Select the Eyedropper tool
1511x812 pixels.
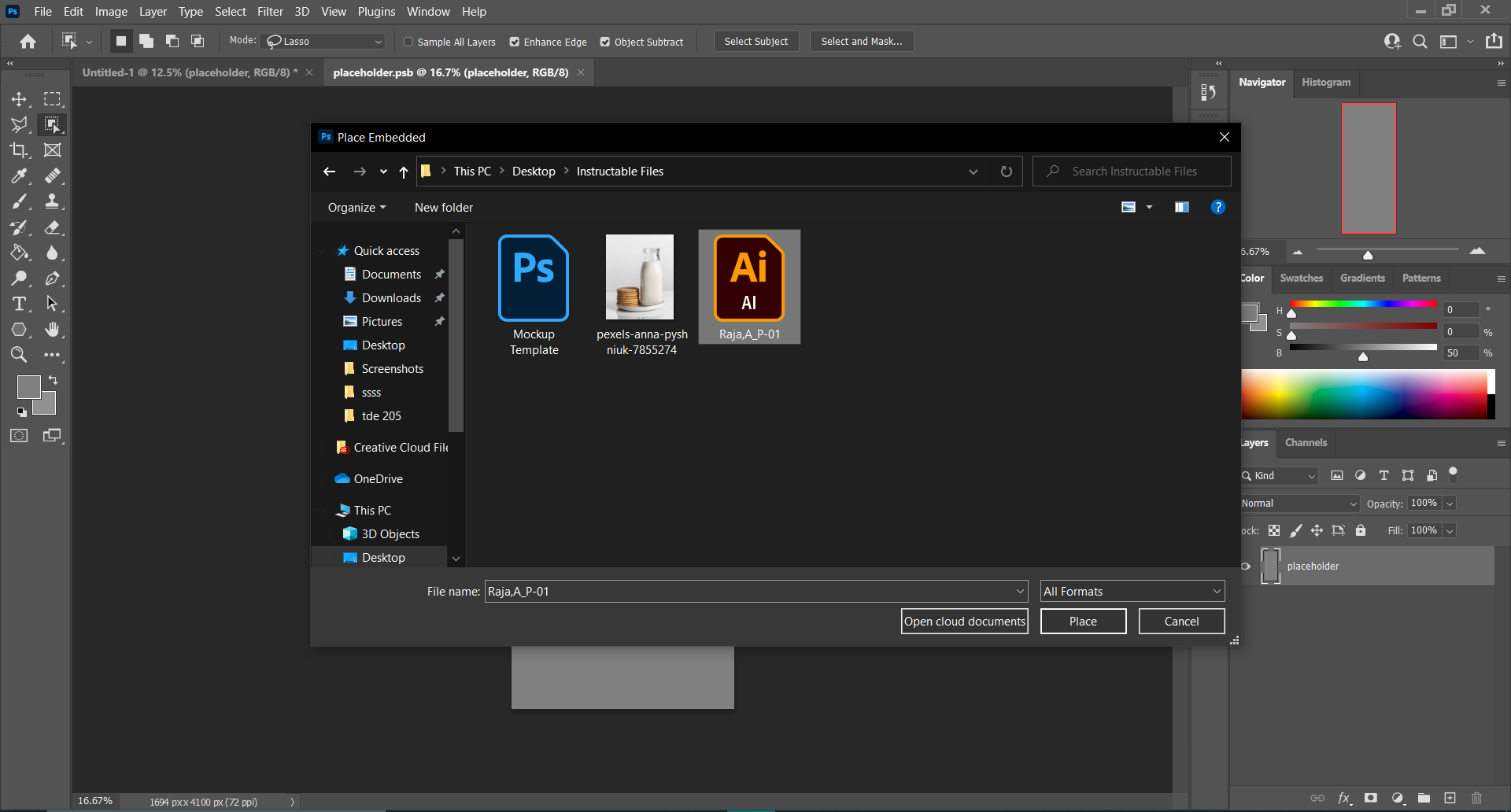click(x=19, y=176)
